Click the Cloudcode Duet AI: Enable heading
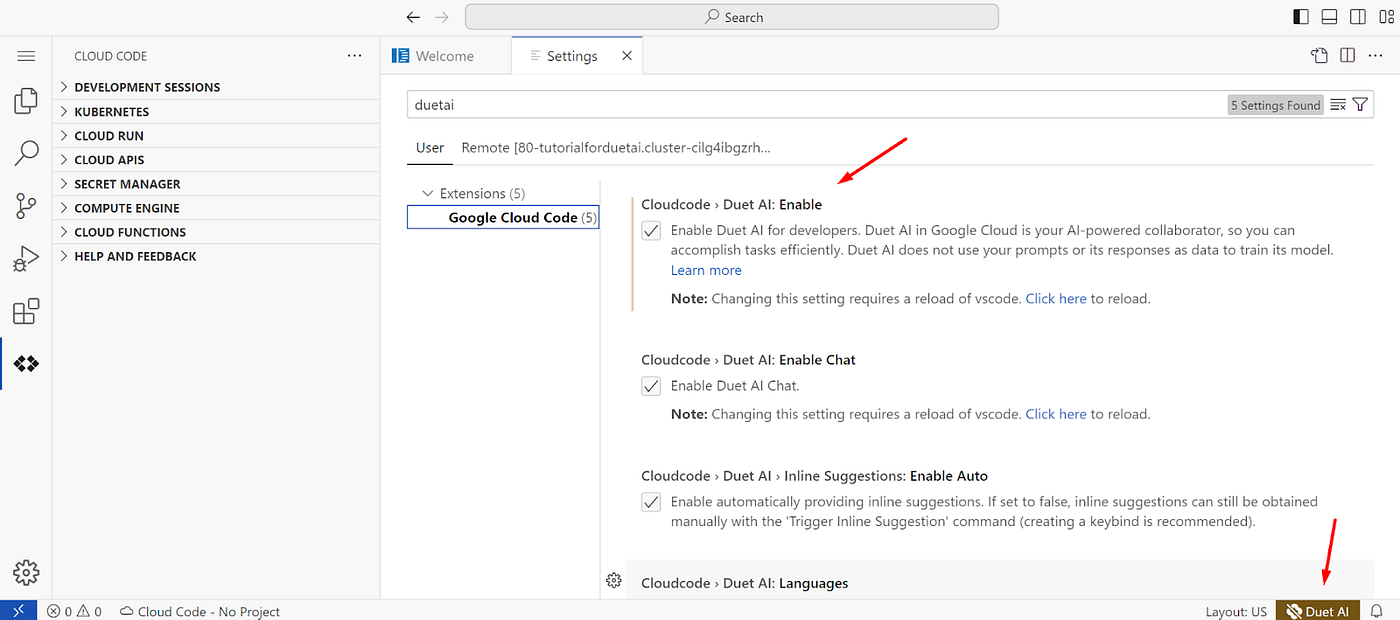Image resolution: width=1400 pixels, height=620 pixels. point(731,205)
